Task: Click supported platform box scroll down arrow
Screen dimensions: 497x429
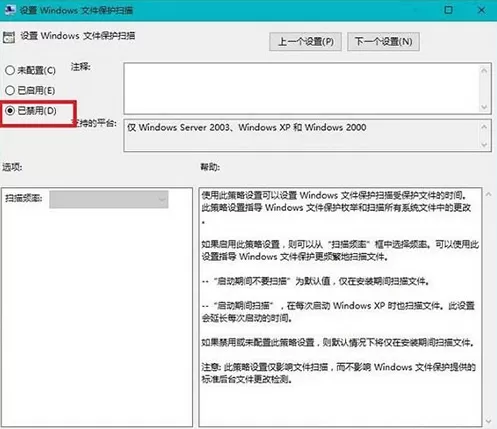Action: point(484,145)
